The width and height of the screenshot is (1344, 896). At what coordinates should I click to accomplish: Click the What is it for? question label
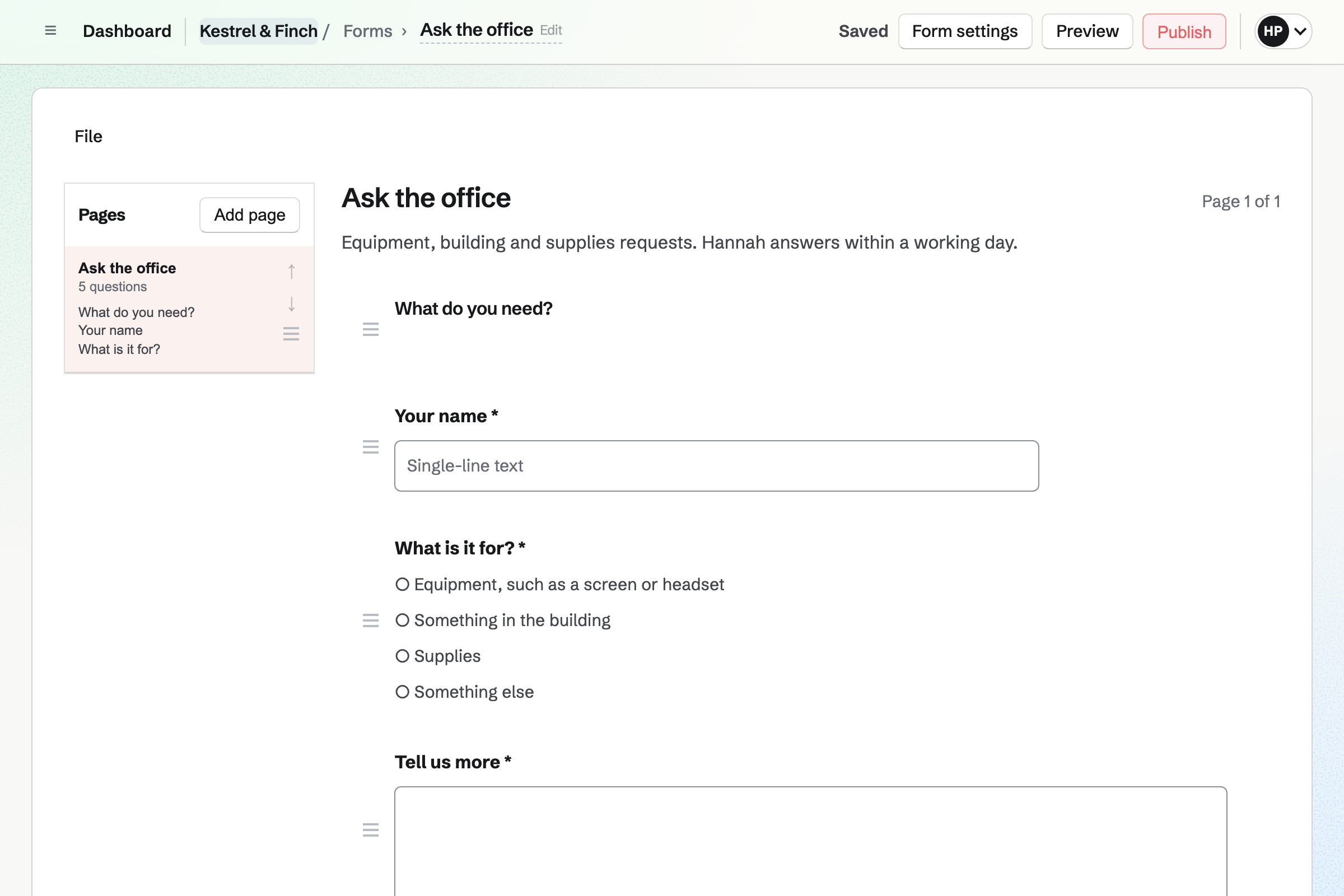[460, 548]
